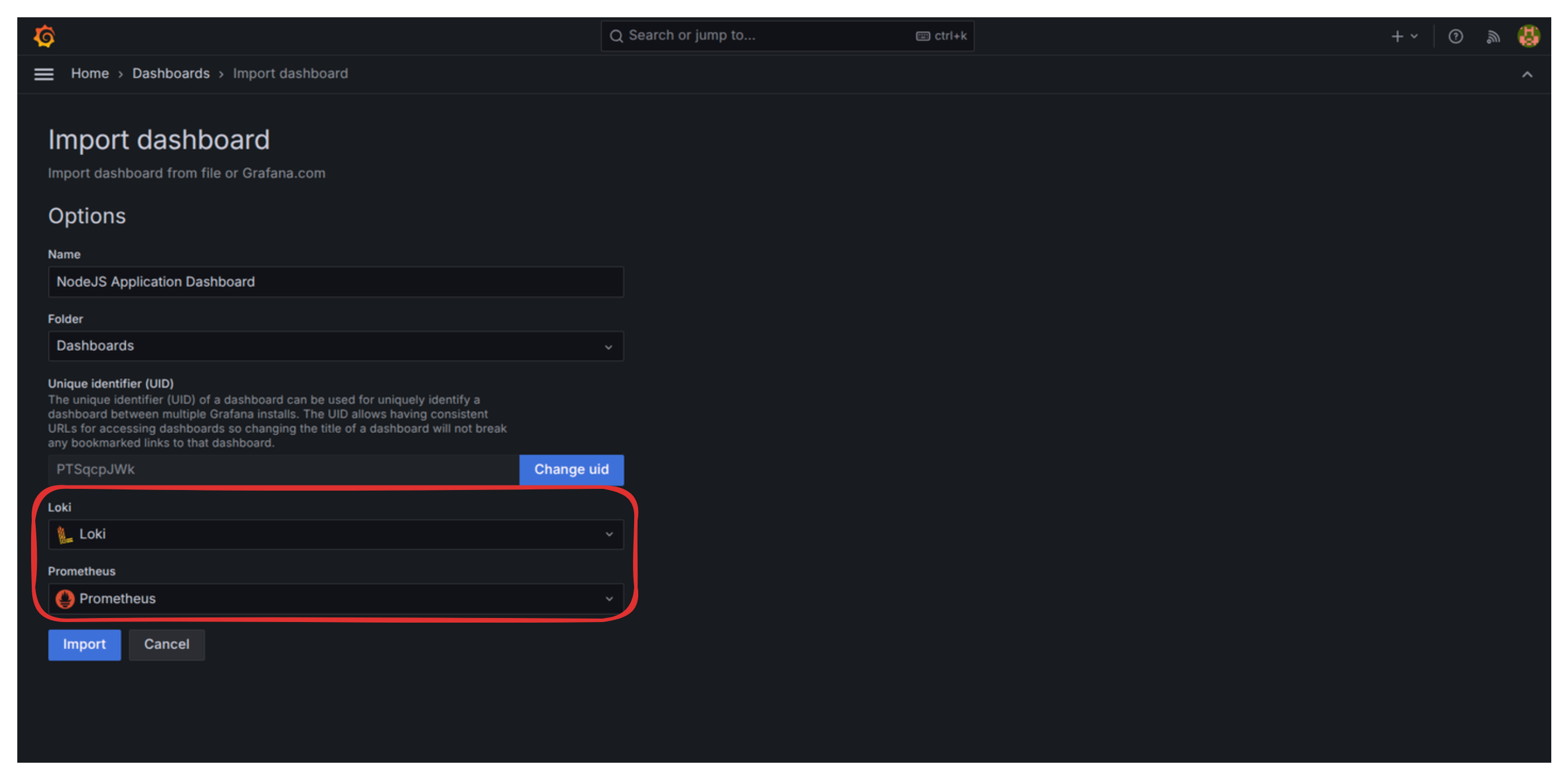The height and width of the screenshot is (780, 1568).
Task: Click the user profile avatar
Action: [x=1528, y=36]
